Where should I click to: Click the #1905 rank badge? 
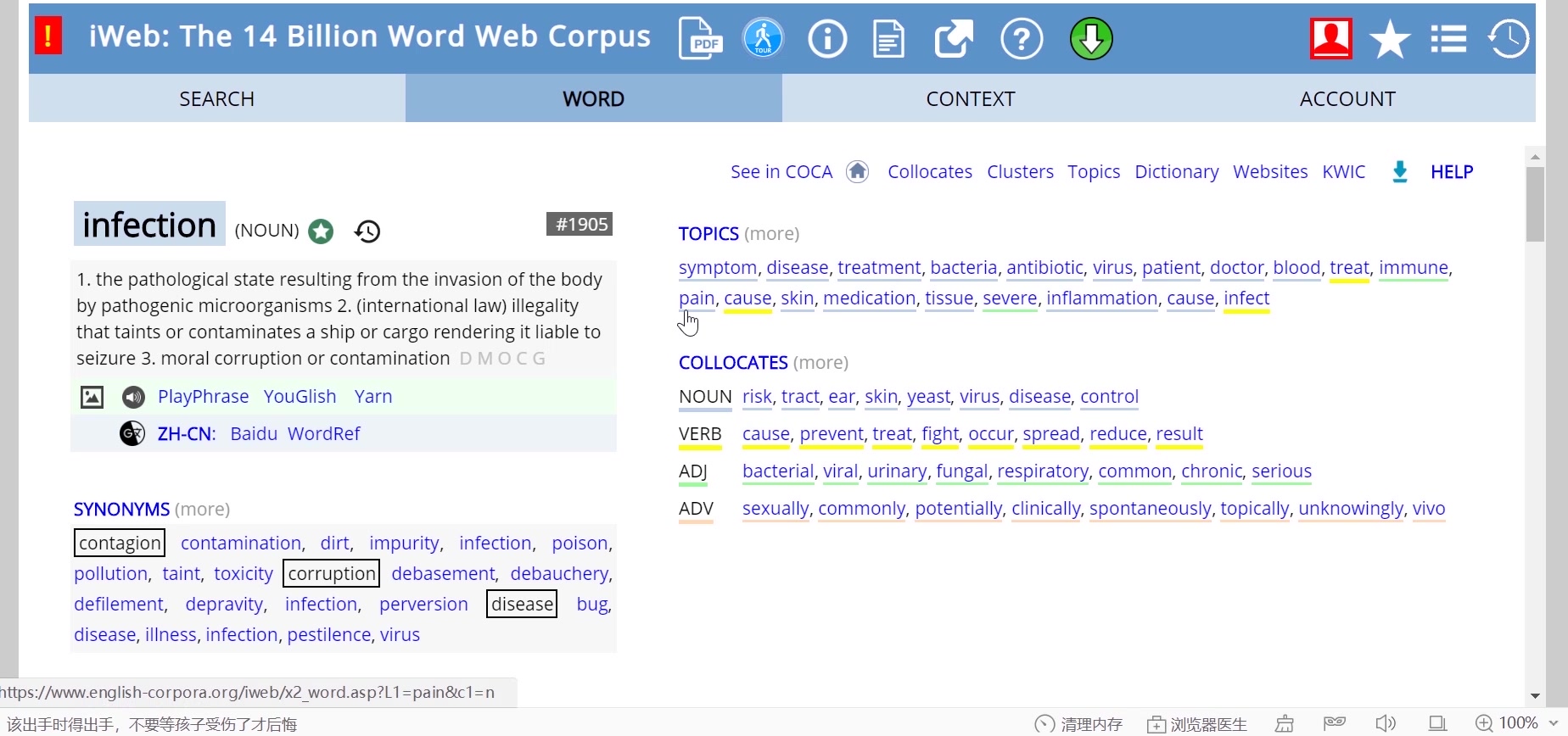tap(580, 224)
